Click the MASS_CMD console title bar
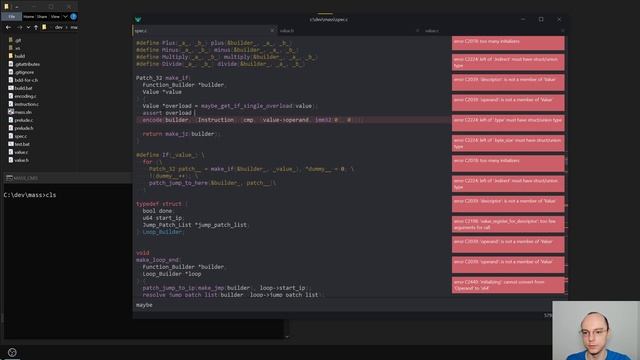Image resolution: width=640 pixels, height=360 pixels. pyautogui.click(x=67, y=178)
